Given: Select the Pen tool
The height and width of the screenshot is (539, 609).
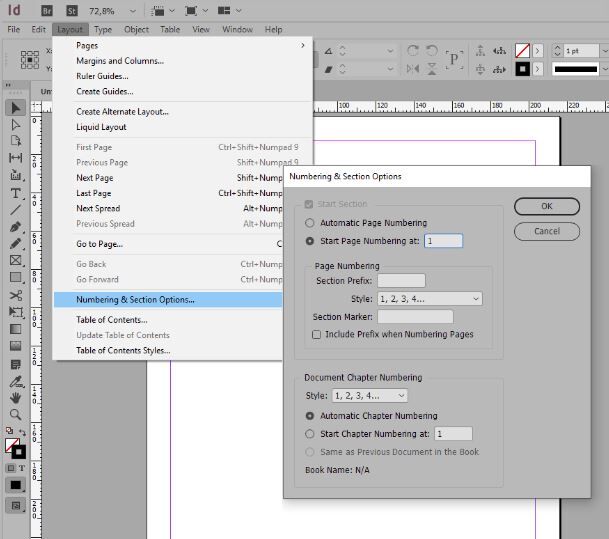Looking at the screenshot, I should point(16,227).
